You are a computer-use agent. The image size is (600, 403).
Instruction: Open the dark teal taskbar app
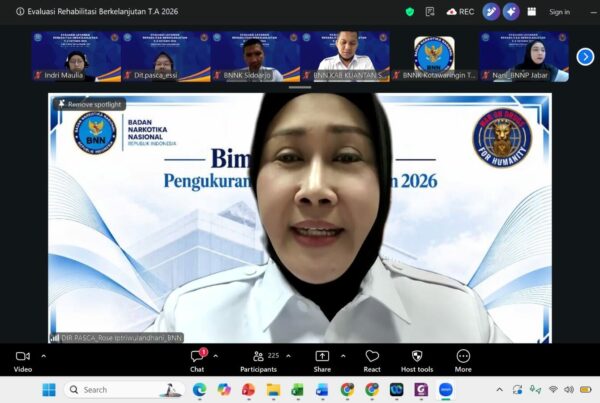tap(396, 390)
